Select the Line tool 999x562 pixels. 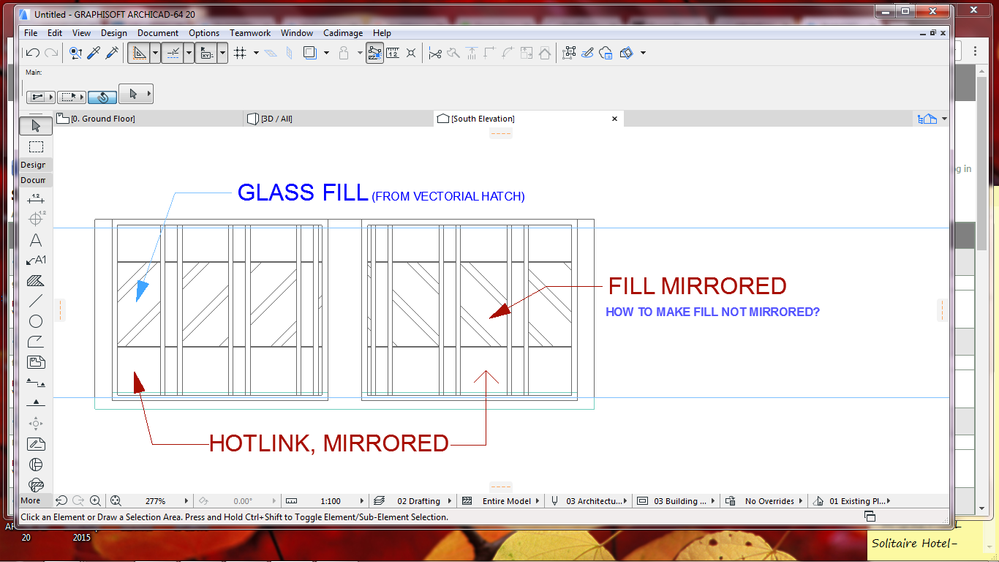[36, 301]
